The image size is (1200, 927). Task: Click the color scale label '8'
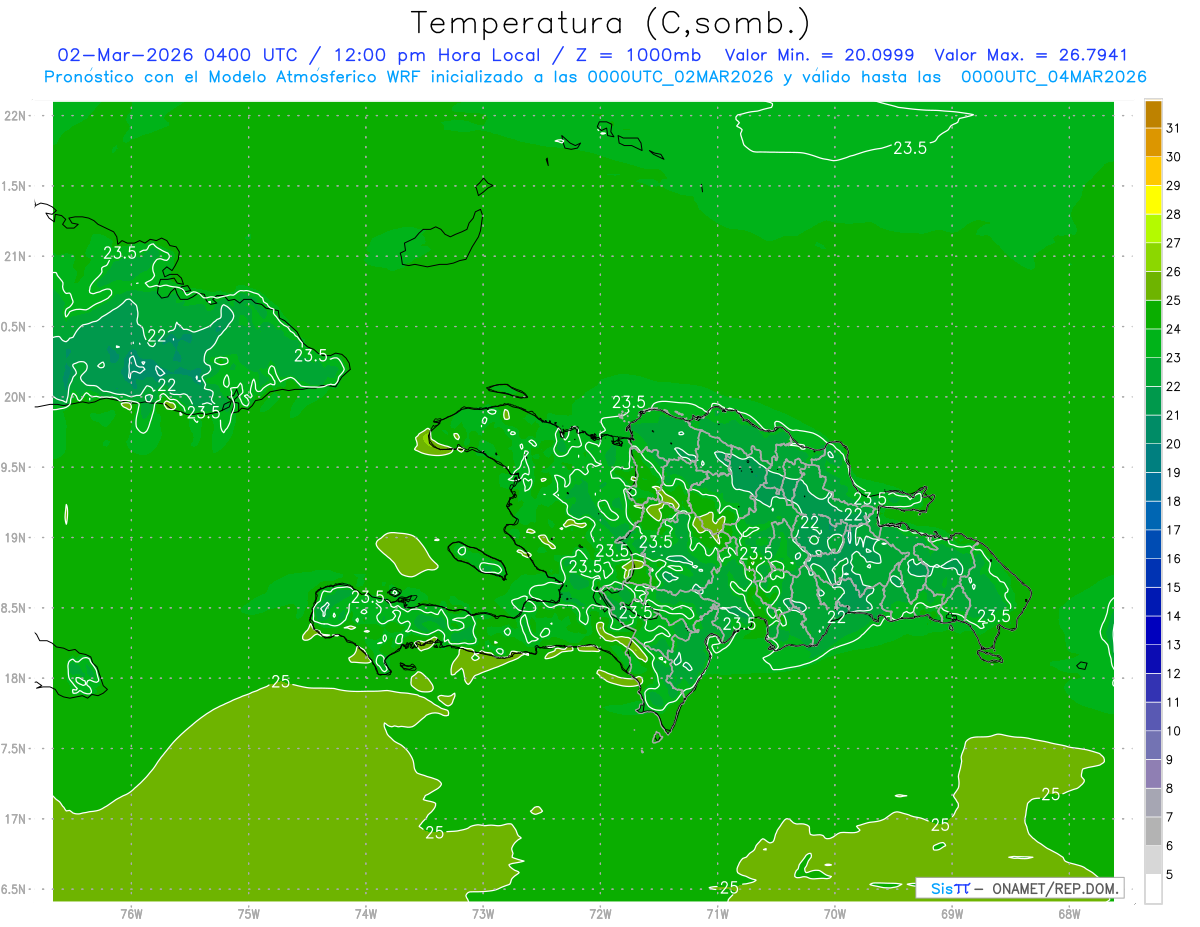(x=1170, y=788)
